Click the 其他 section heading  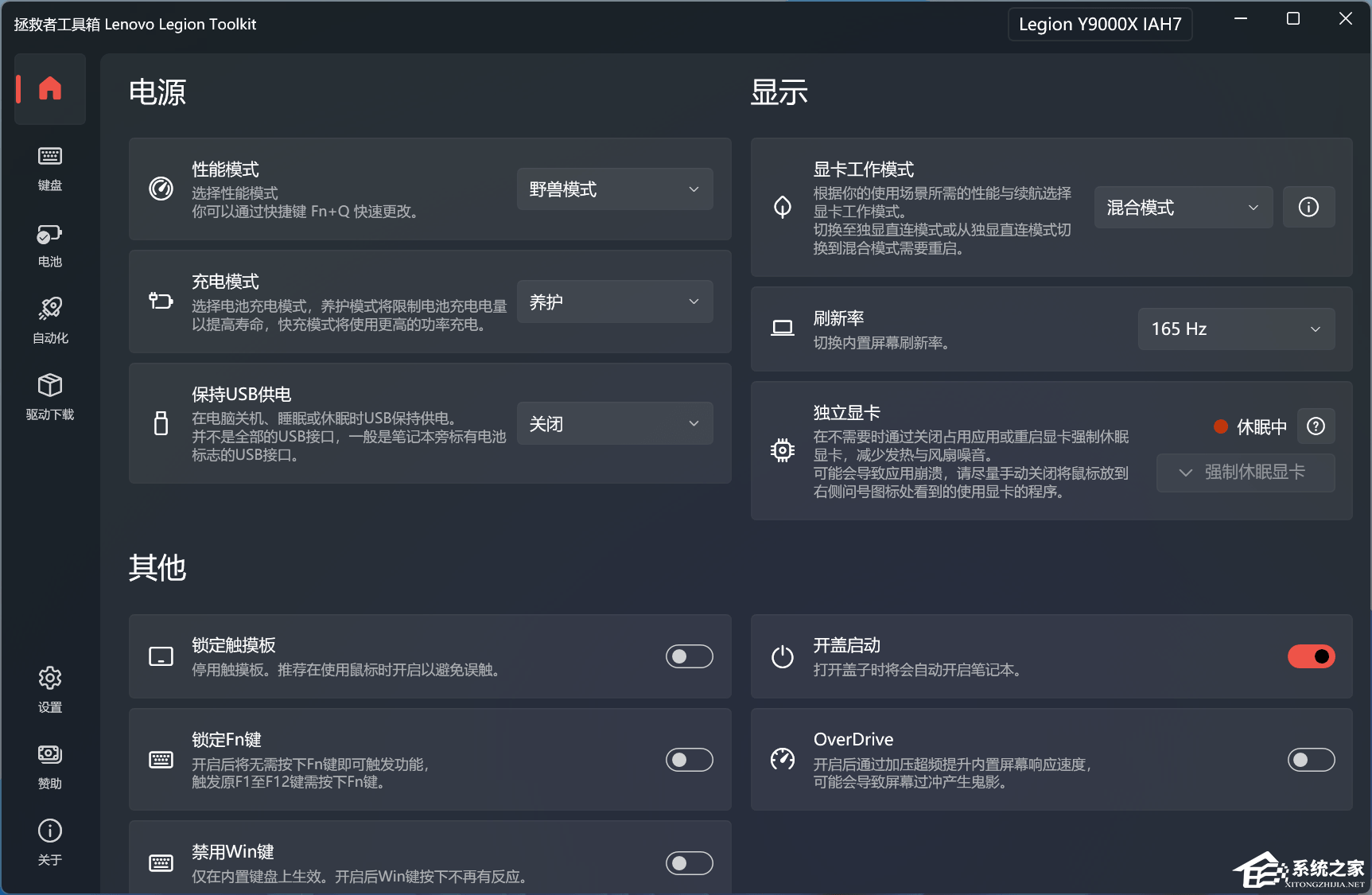tap(157, 568)
